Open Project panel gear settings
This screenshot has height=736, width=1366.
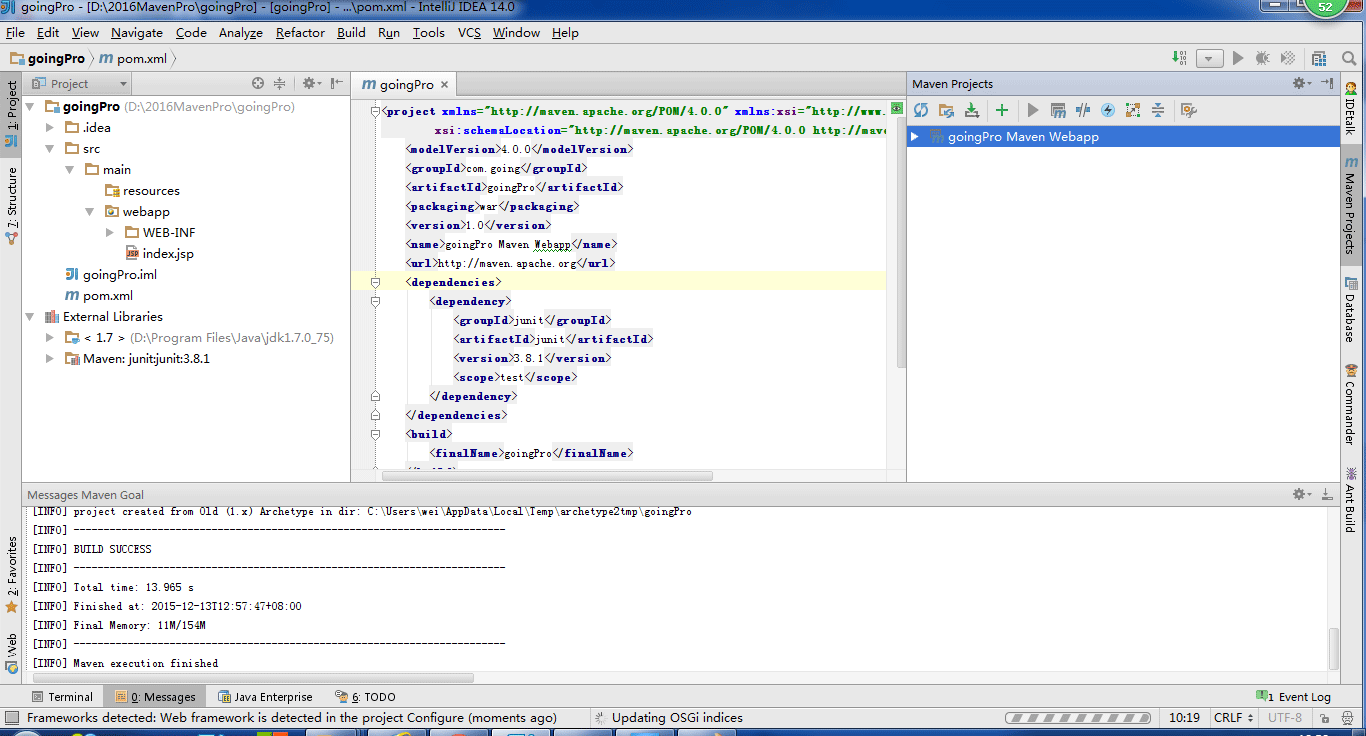(310, 83)
